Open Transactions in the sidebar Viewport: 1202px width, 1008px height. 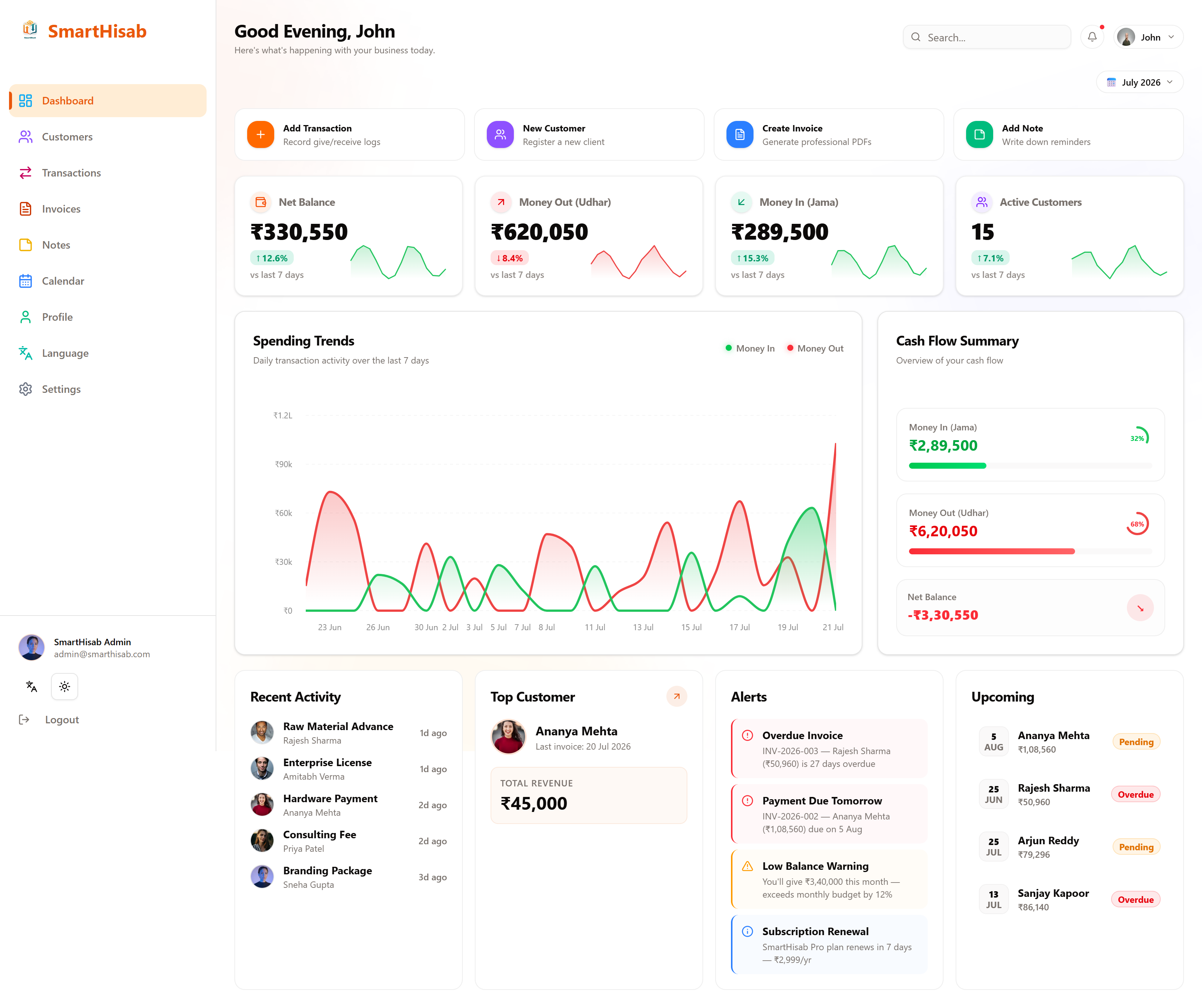[107, 173]
